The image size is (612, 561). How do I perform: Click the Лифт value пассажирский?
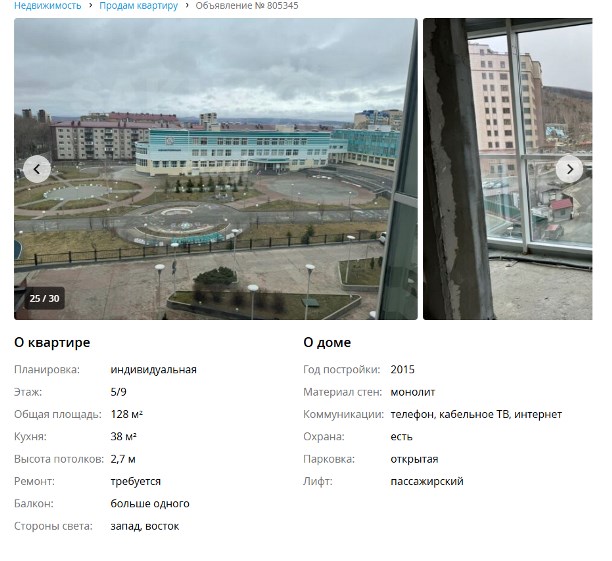tap(427, 481)
